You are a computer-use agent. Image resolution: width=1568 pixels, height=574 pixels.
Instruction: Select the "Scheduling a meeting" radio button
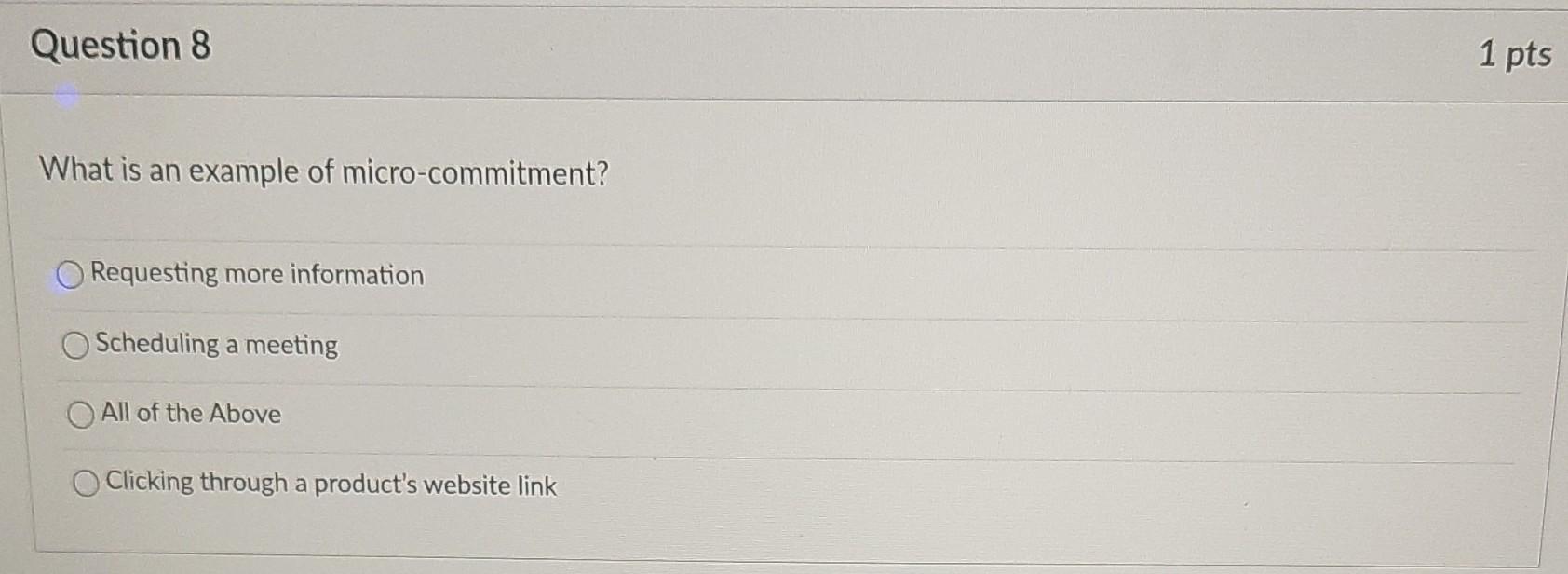pyautogui.click(x=74, y=346)
